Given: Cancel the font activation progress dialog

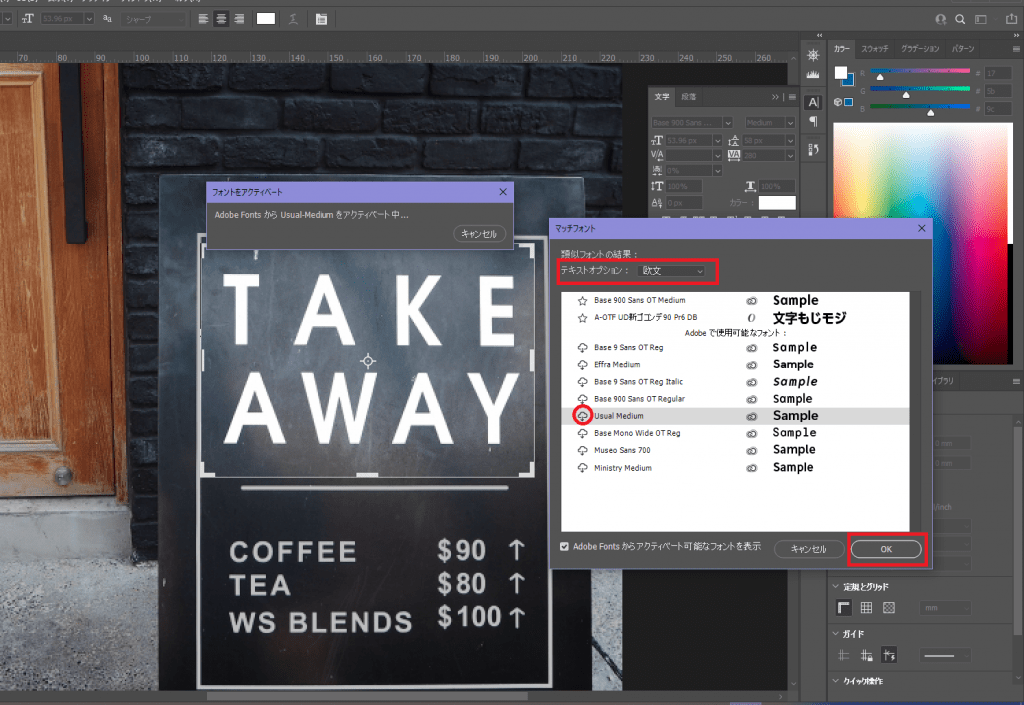Looking at the screenshot, I should [480, 234].
